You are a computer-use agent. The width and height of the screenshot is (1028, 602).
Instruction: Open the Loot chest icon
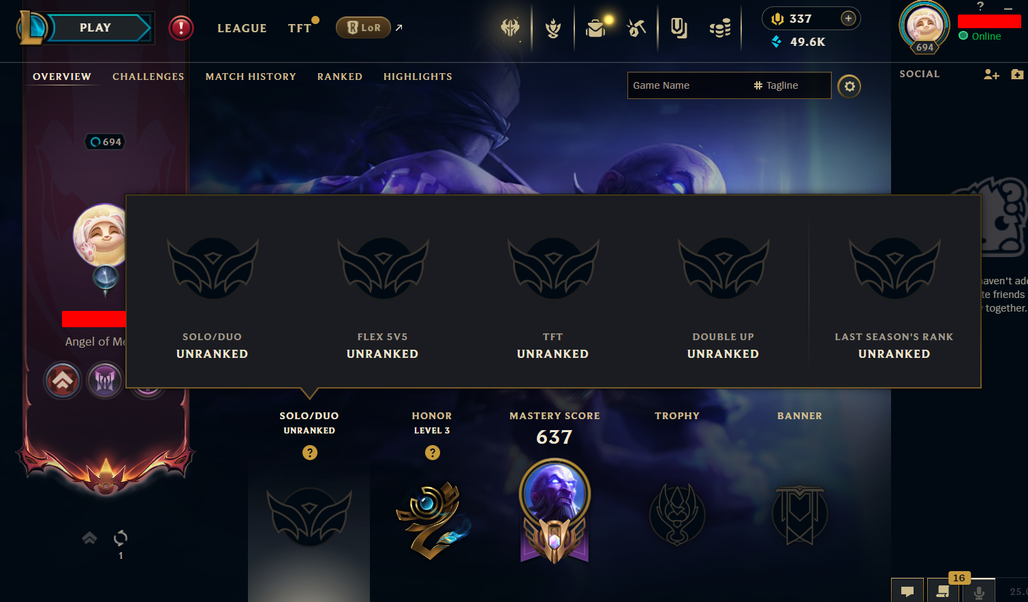click(595, 28)
